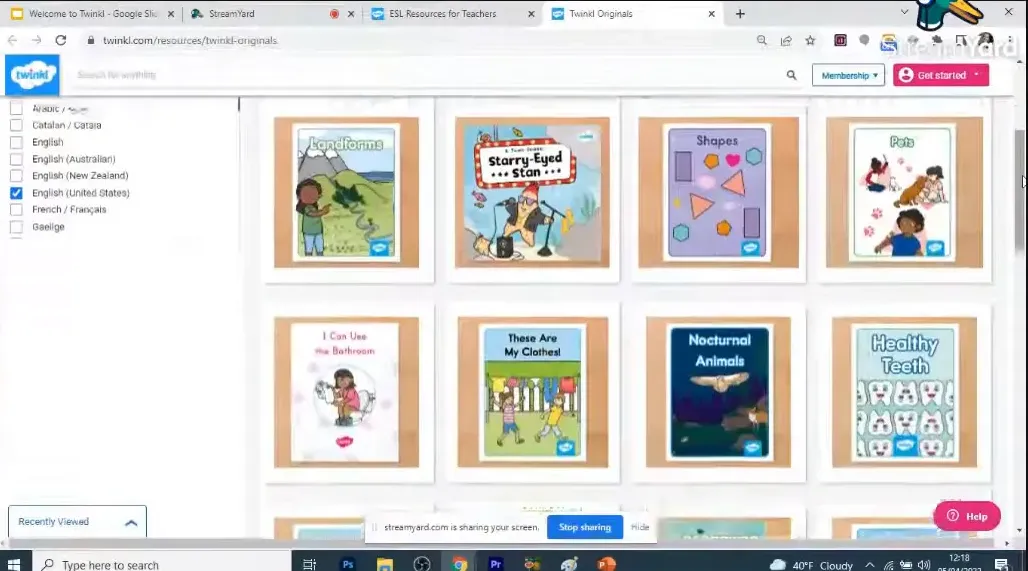Viewport: 1028px width, 571px height.
Task: Open the Membership dropdown
Action: pos(848,75)
